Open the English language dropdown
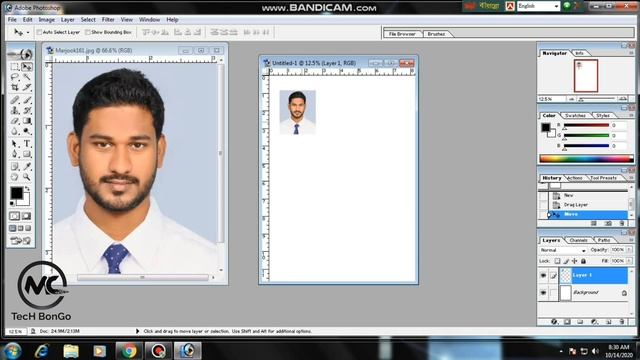 [538, 6]
